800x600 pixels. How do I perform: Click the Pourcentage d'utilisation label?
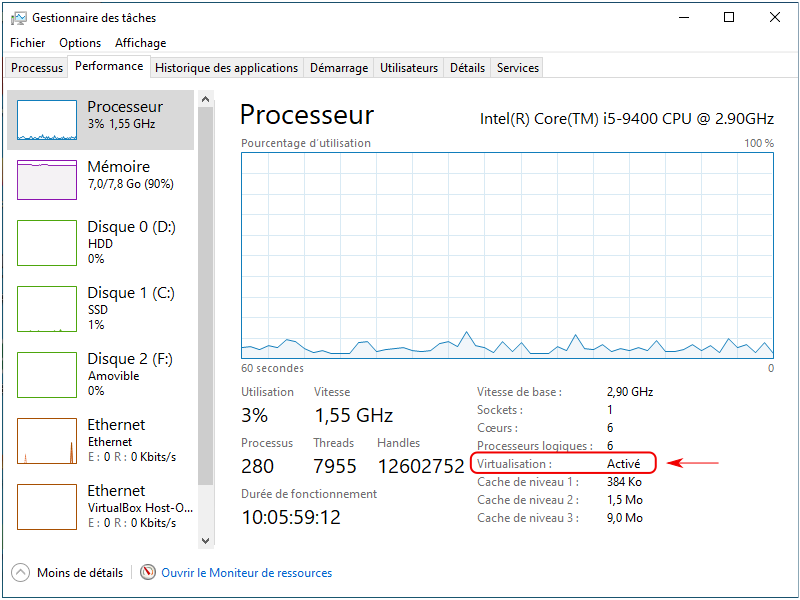306,143
